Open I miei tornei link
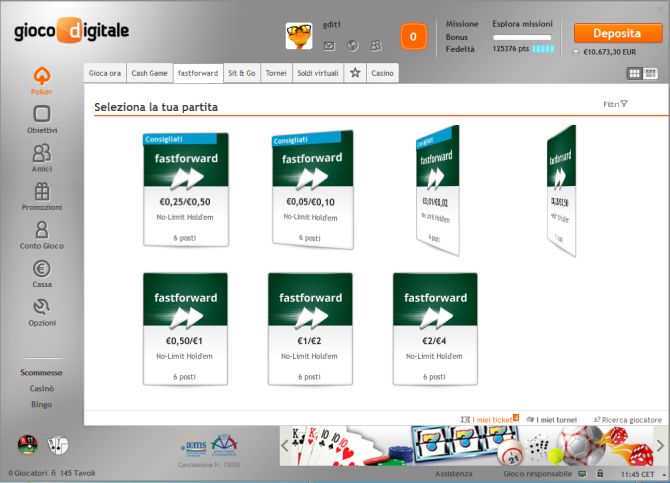The width and height of the screenshot is (670, 483). pos(552,420)
